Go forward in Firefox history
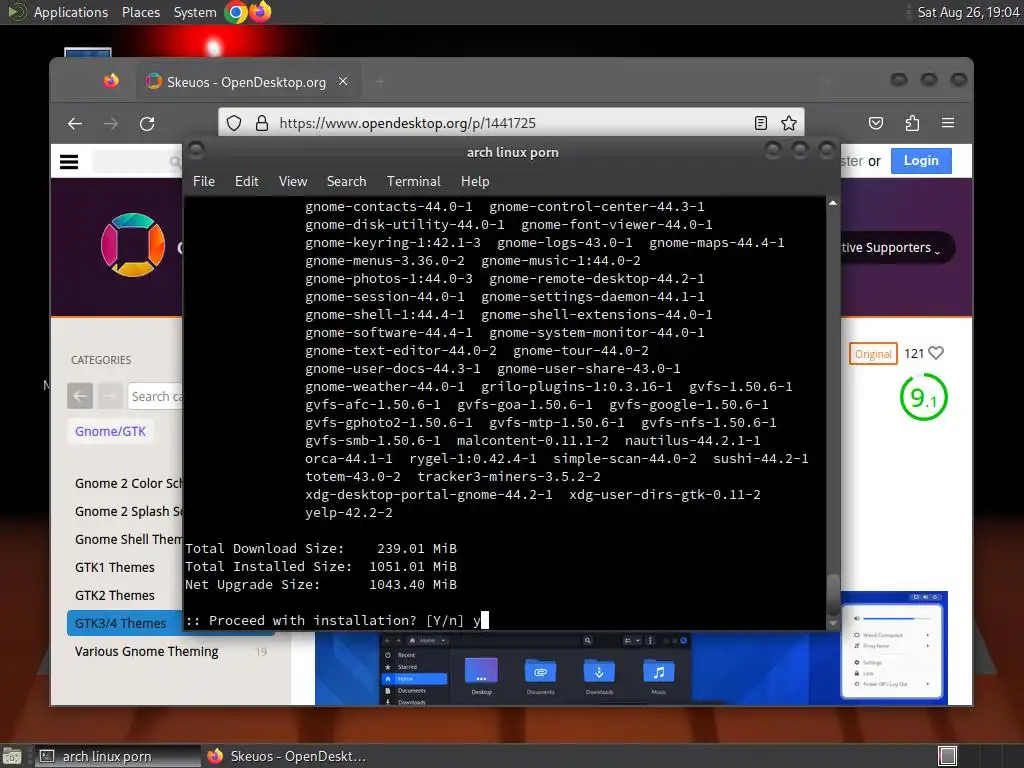Viewport: 1024px width, 768px height. coord(111,123)
